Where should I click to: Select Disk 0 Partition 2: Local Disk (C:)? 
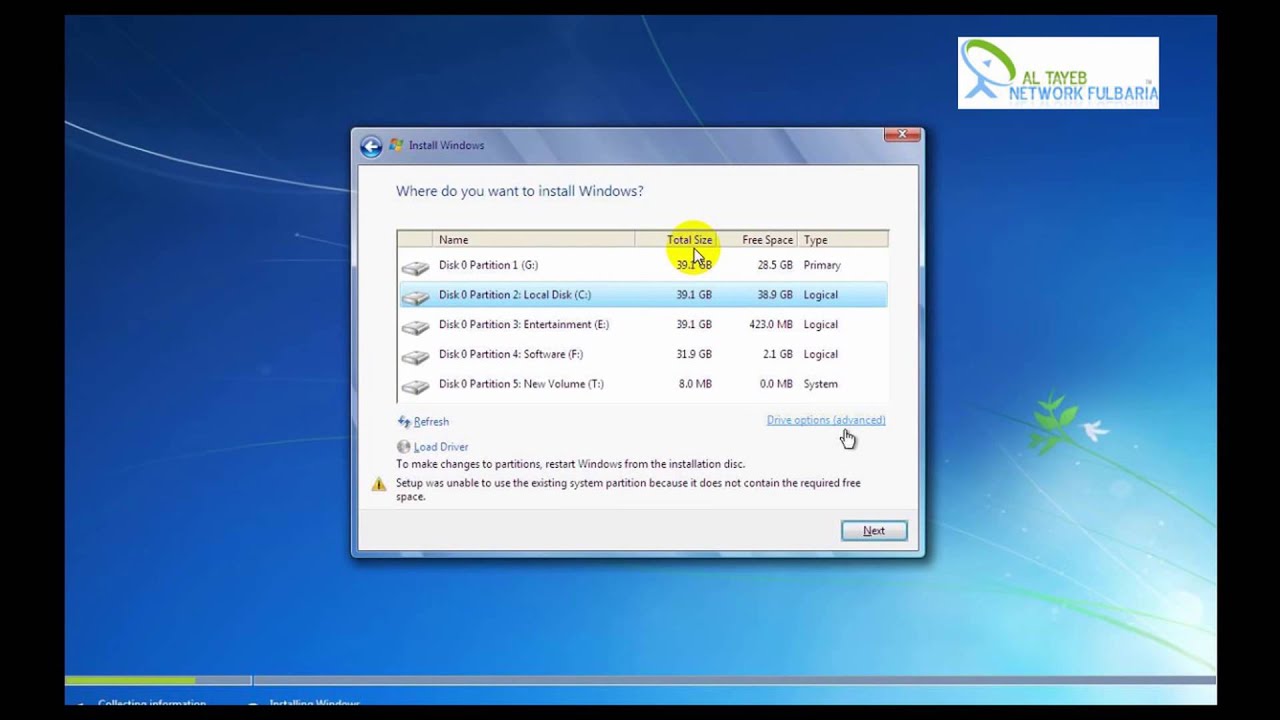[x=642, y=295]
